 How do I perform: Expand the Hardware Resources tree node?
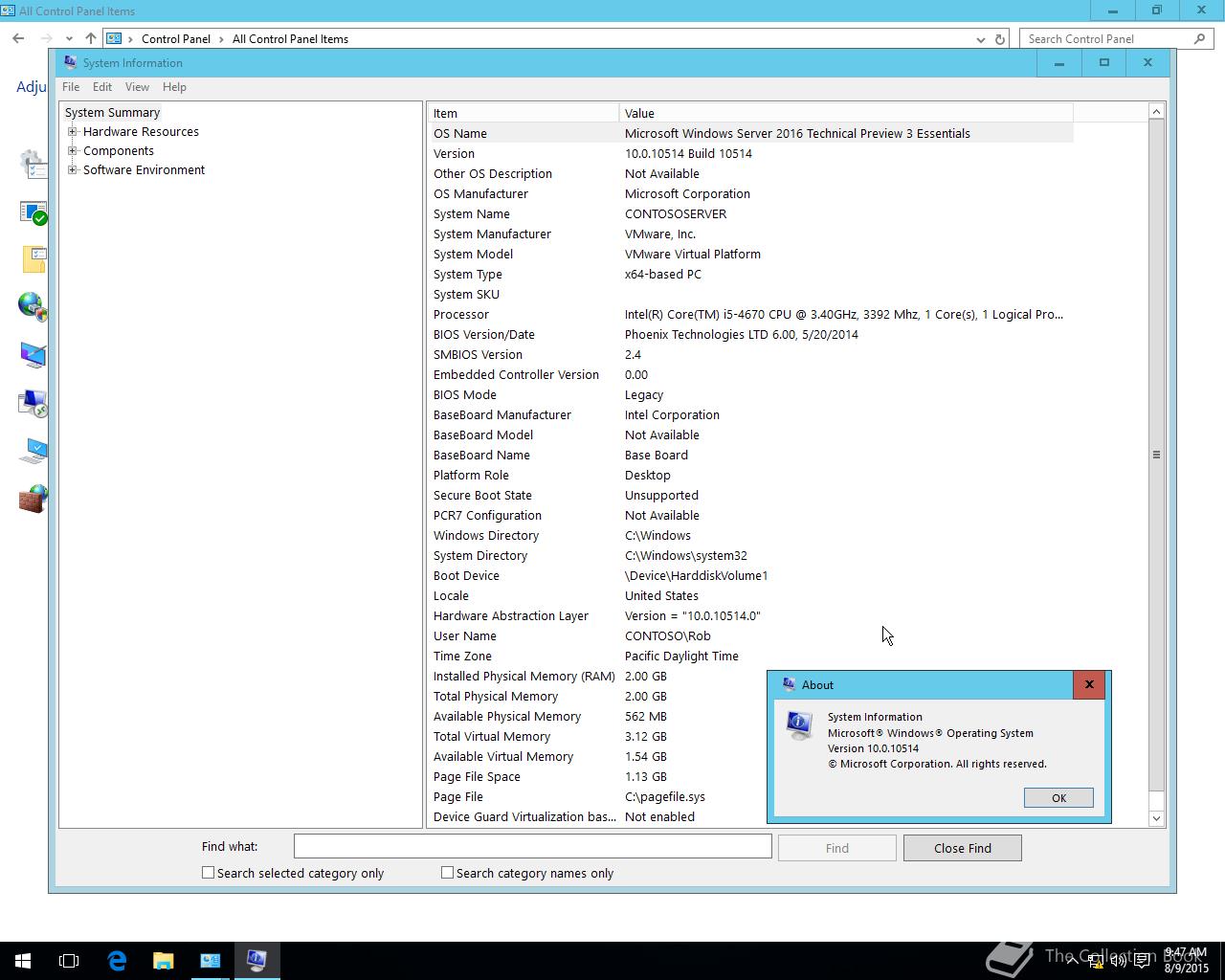pos(72,132)
